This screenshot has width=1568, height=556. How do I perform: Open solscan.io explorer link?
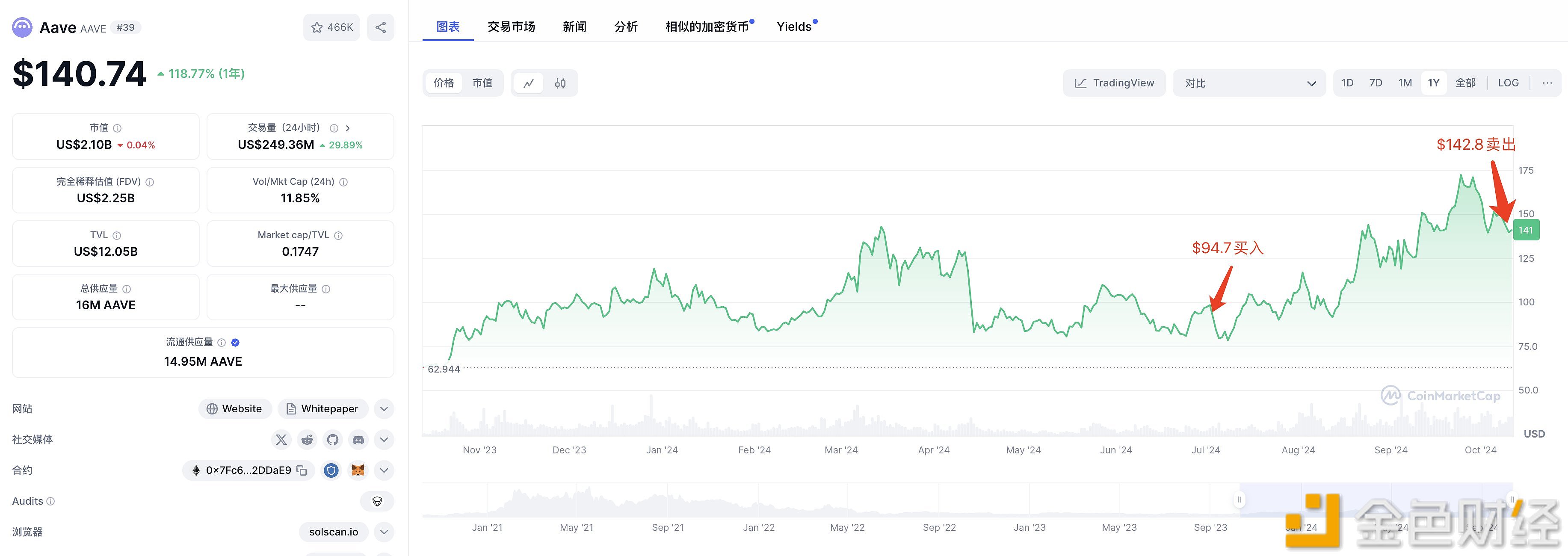334,532
